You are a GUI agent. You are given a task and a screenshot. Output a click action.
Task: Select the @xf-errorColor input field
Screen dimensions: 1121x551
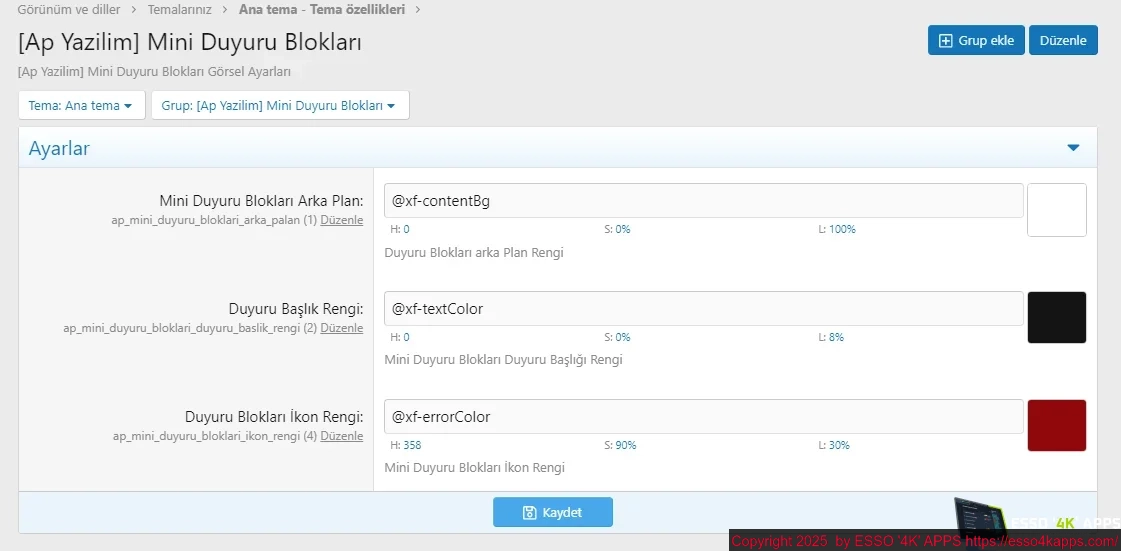pos(703,417)
